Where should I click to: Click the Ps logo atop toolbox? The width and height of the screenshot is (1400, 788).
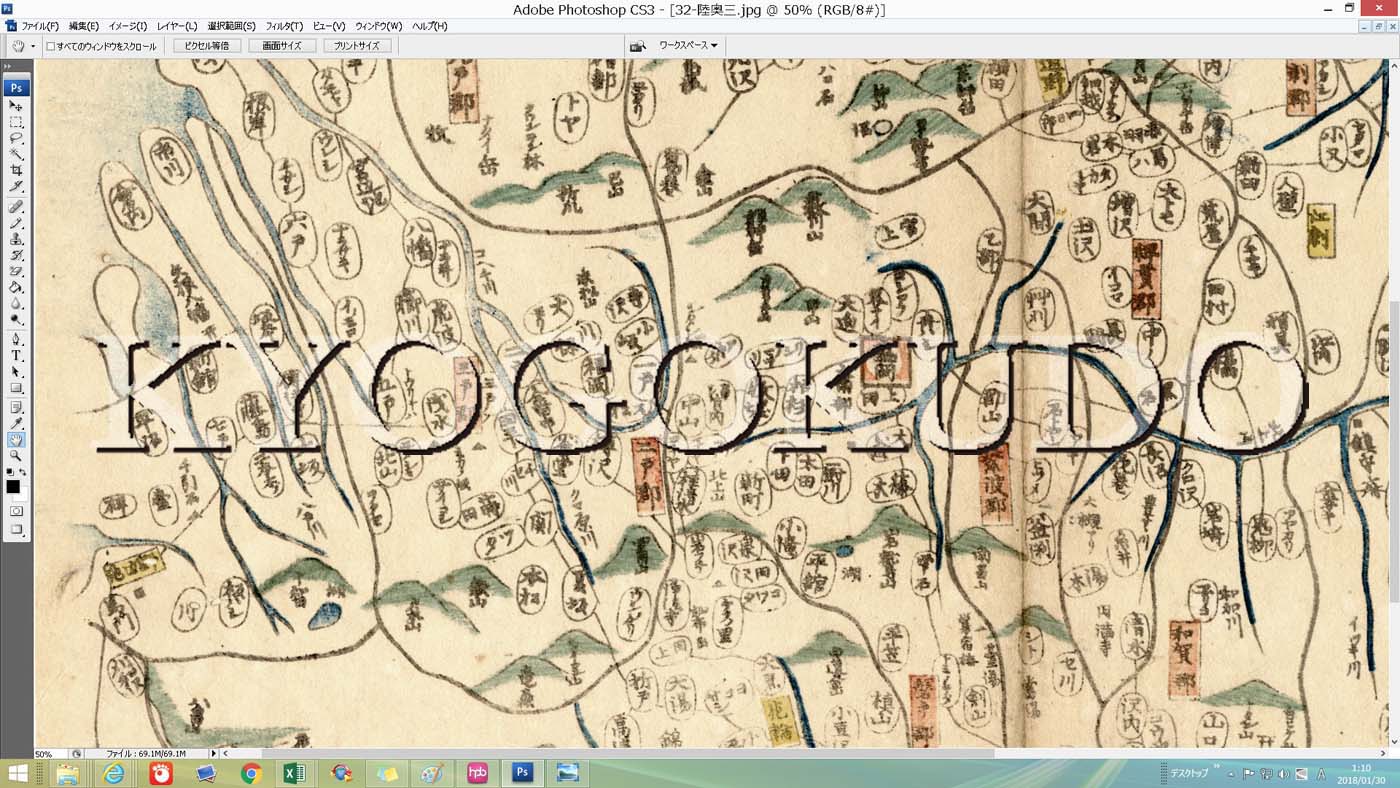click(x=16, y=88)
